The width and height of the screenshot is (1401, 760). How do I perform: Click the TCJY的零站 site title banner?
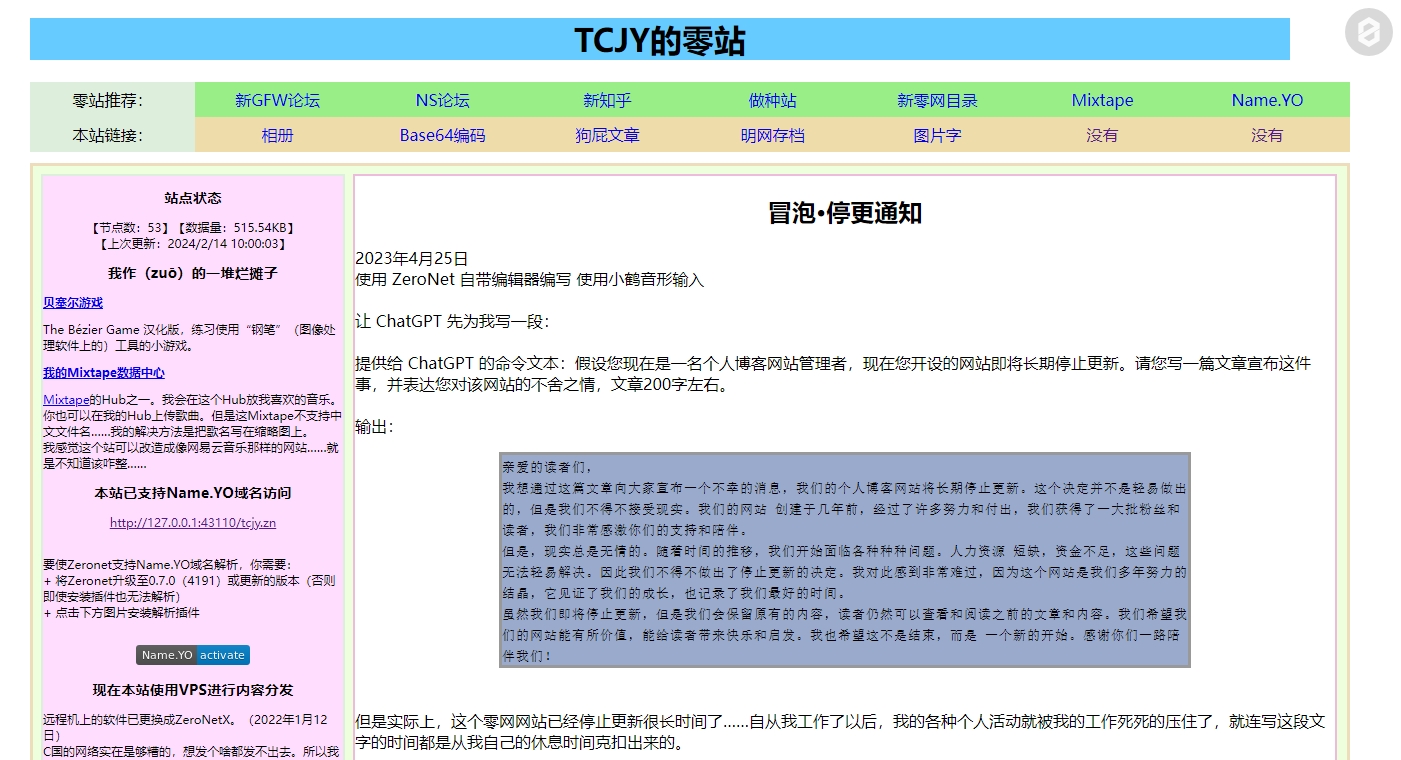point(660,40)
